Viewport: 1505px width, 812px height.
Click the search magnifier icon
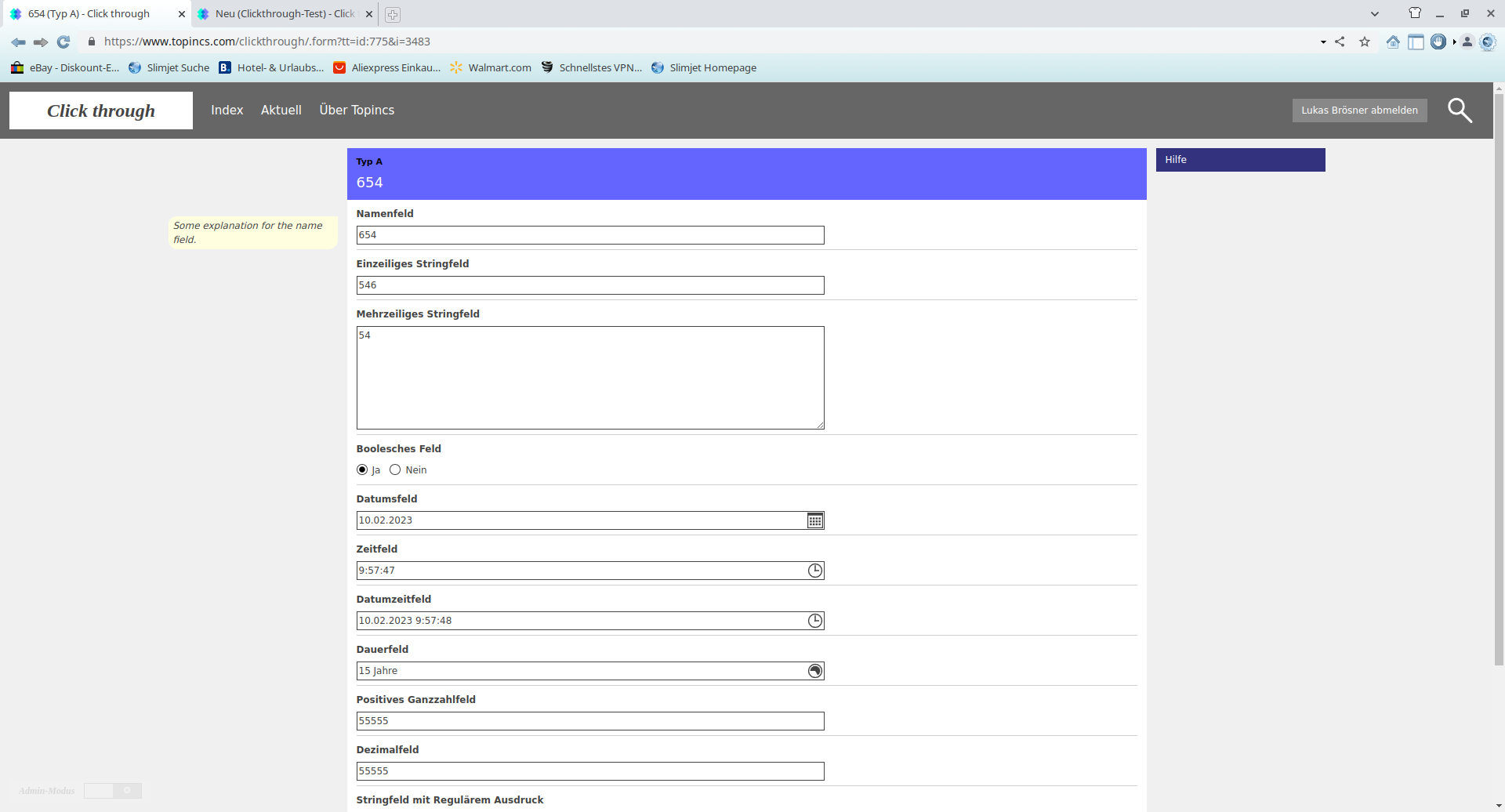1459,111
